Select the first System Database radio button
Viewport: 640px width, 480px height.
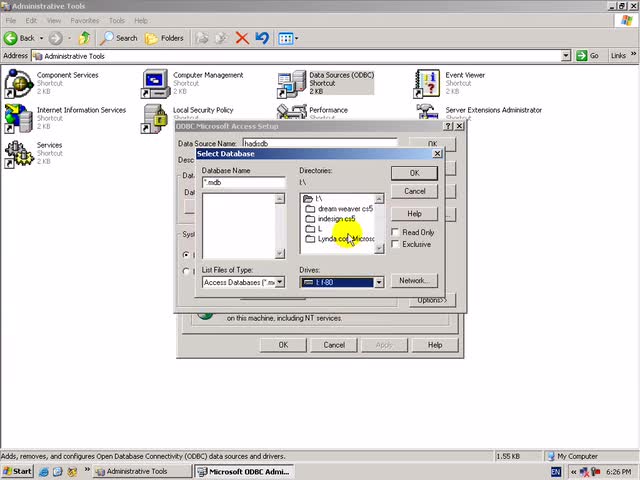(x=186, y=255)
